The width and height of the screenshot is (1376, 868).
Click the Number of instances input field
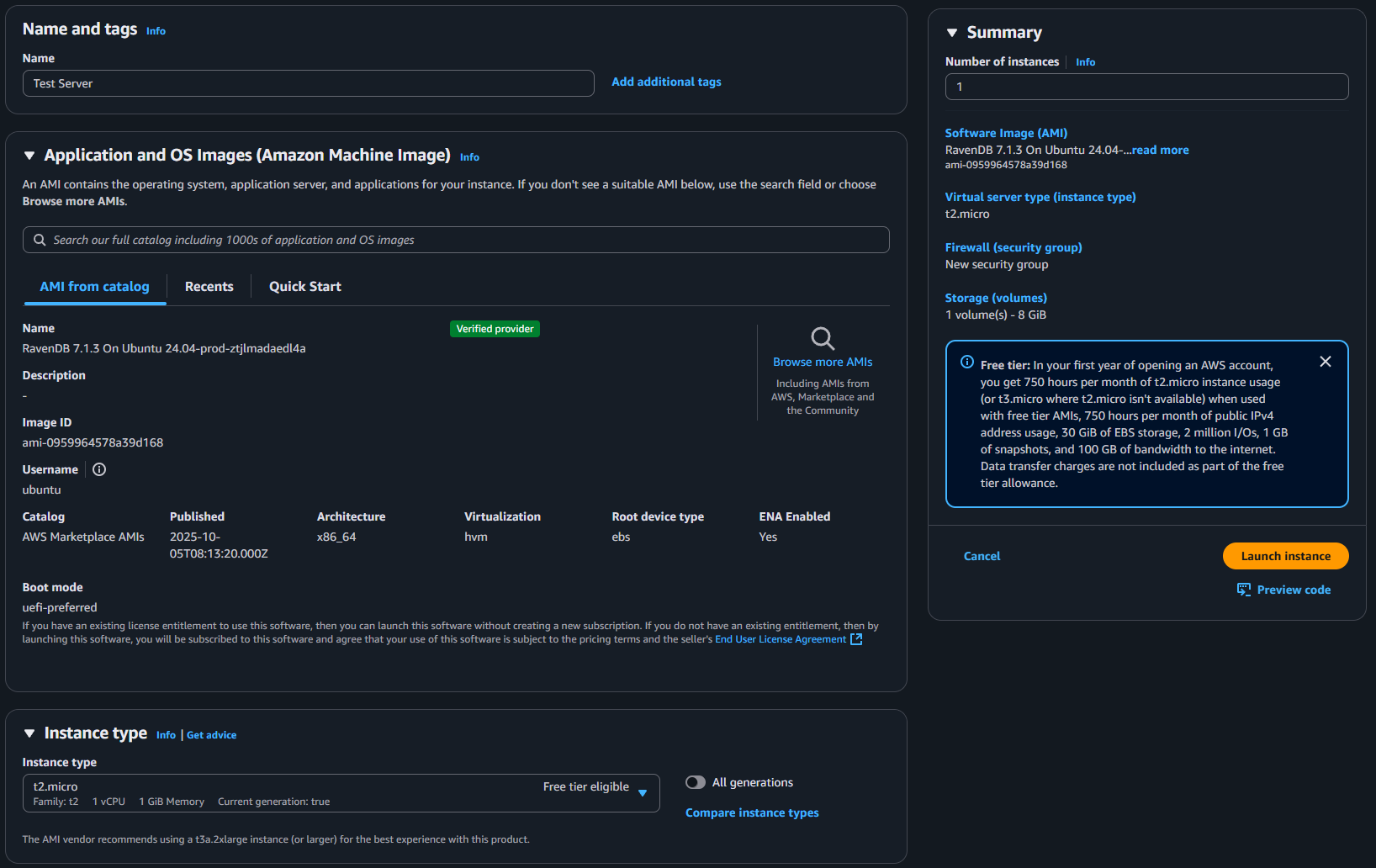pos(1146,87)
